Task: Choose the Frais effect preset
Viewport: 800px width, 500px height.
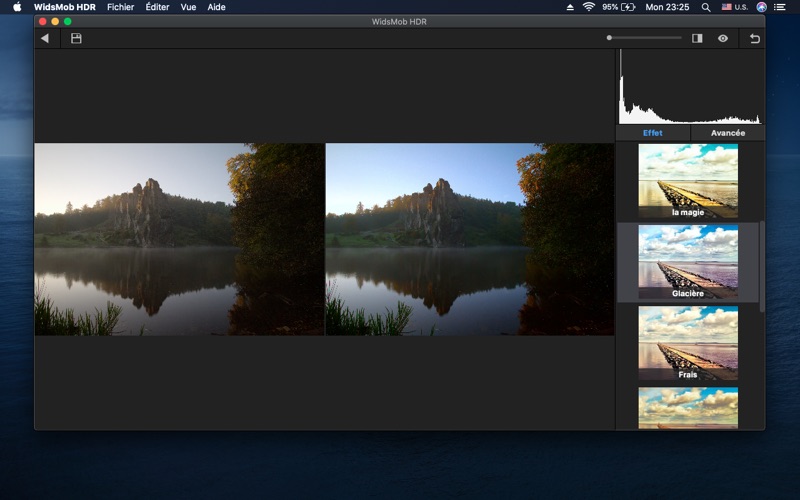Action: coord(688,343)
